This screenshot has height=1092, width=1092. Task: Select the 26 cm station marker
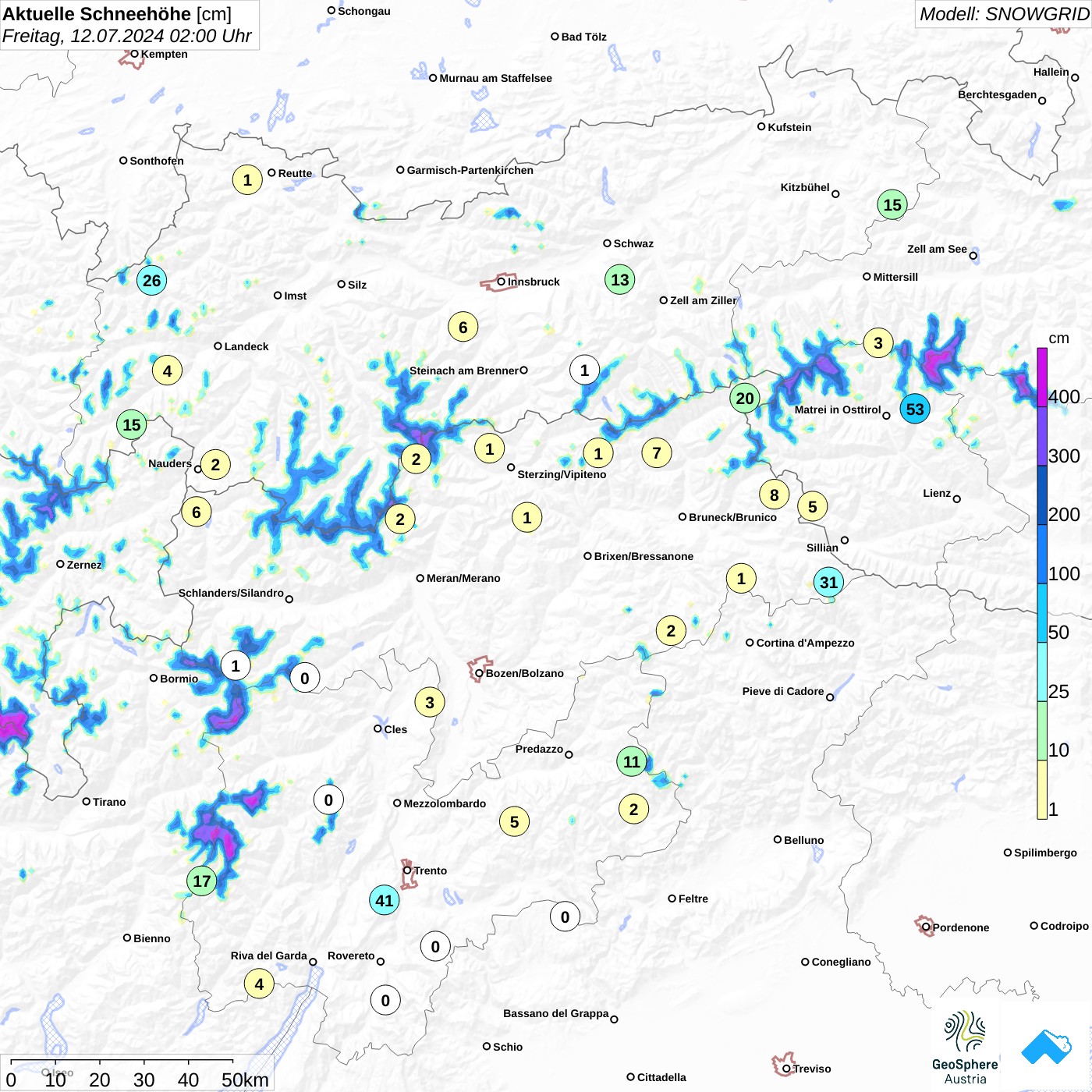tap(152, 281)
